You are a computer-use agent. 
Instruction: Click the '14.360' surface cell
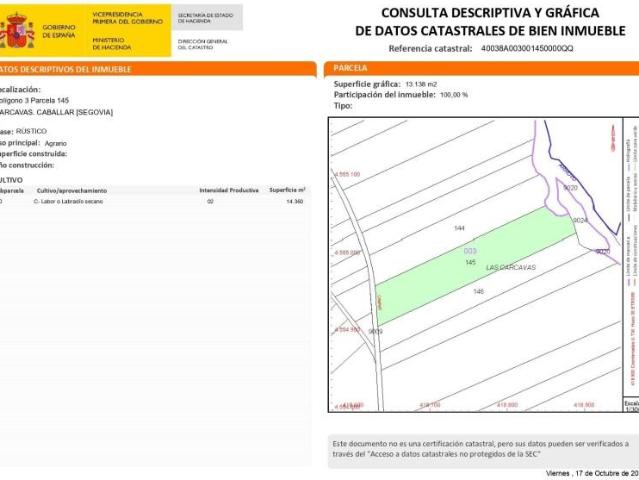(x=295, y=201)
